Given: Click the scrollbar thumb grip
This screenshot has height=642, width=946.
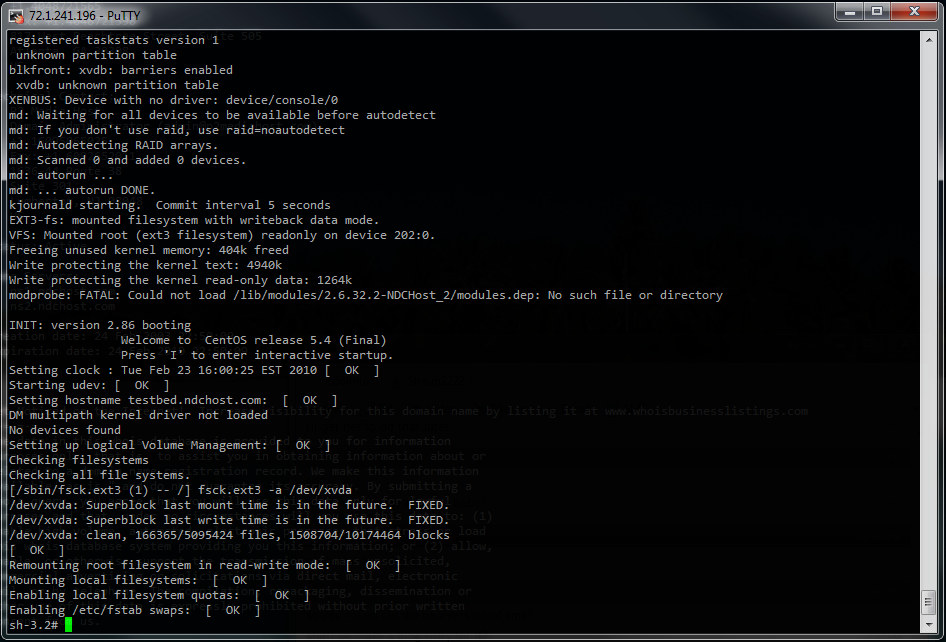Looking at the screenshot, I should click(930, 602).
